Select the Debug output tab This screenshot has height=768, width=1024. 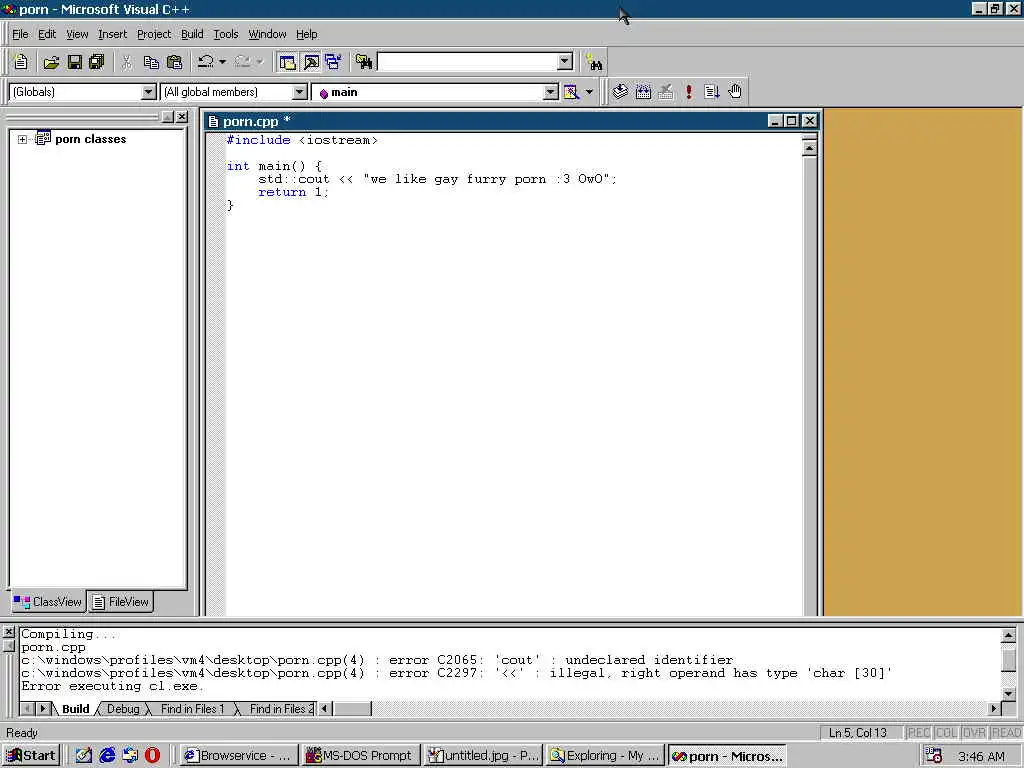[x=123, y=709]
